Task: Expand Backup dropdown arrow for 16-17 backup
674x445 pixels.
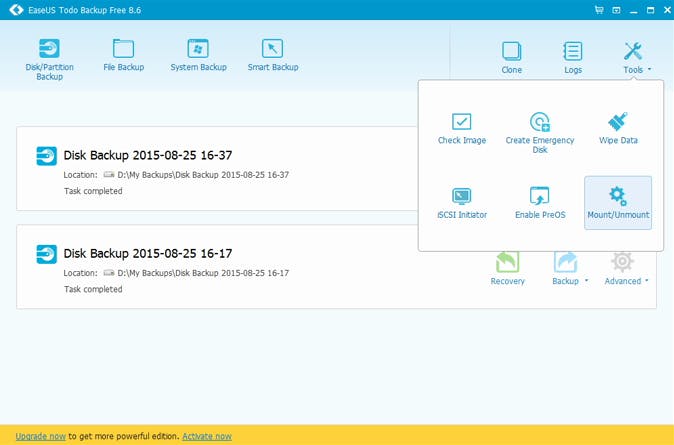Action: (x=586, y=281)
